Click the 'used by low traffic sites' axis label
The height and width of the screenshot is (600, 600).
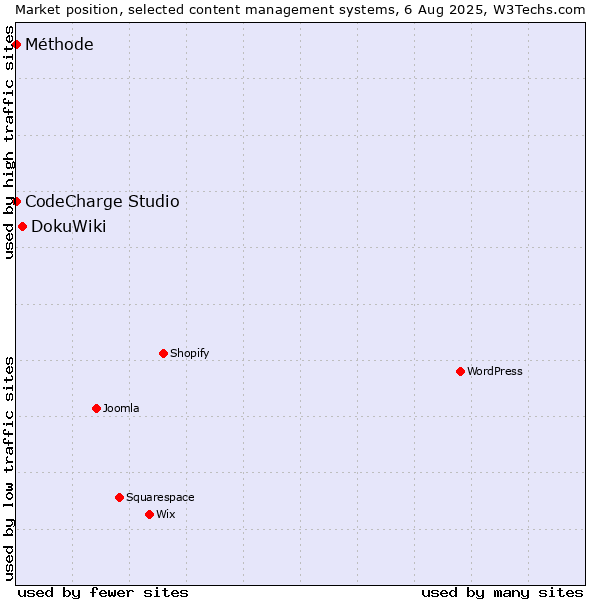(9, 470)
